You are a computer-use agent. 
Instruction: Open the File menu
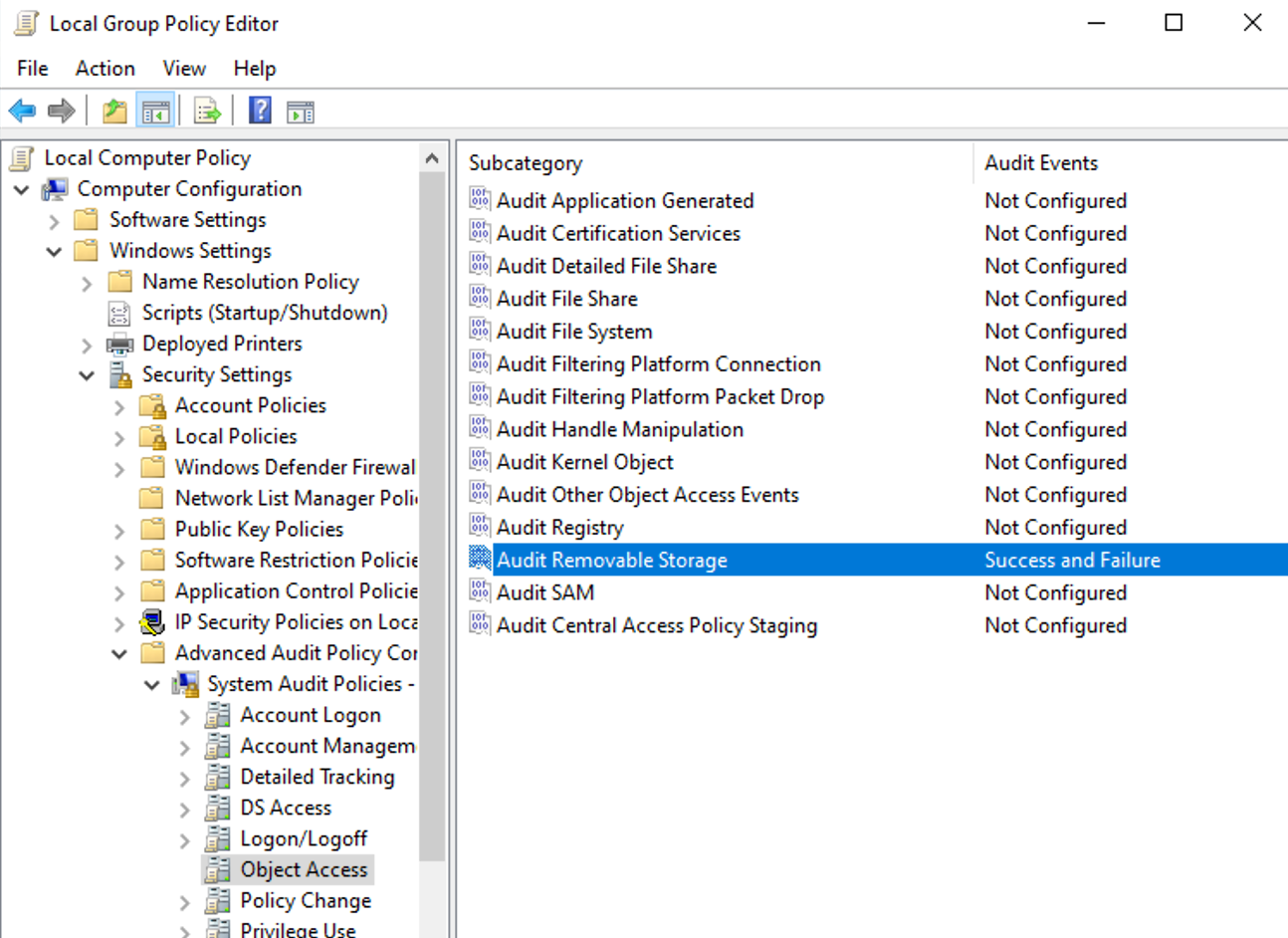point(33,68)
